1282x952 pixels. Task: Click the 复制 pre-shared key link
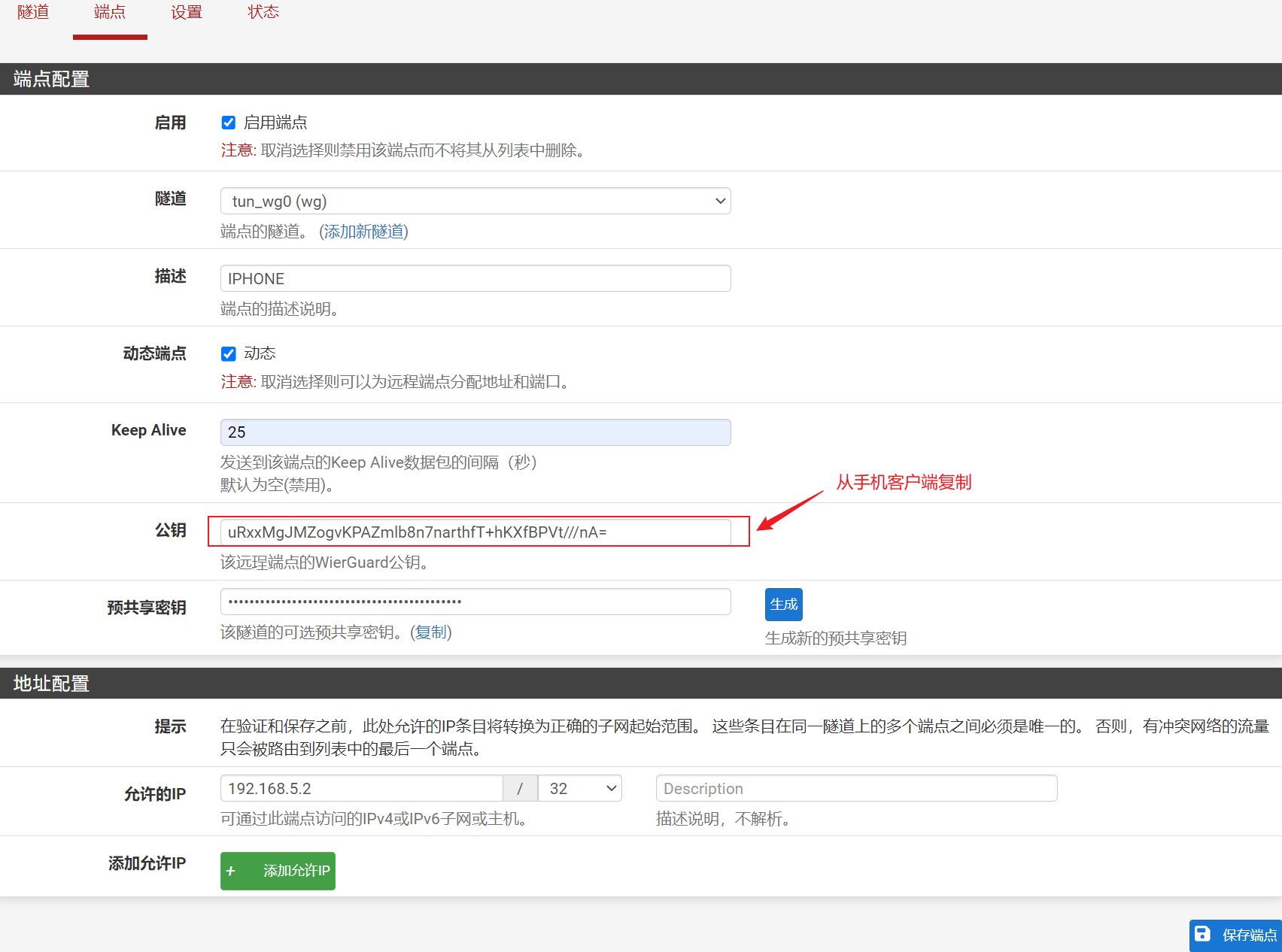[x=431, y=632]
